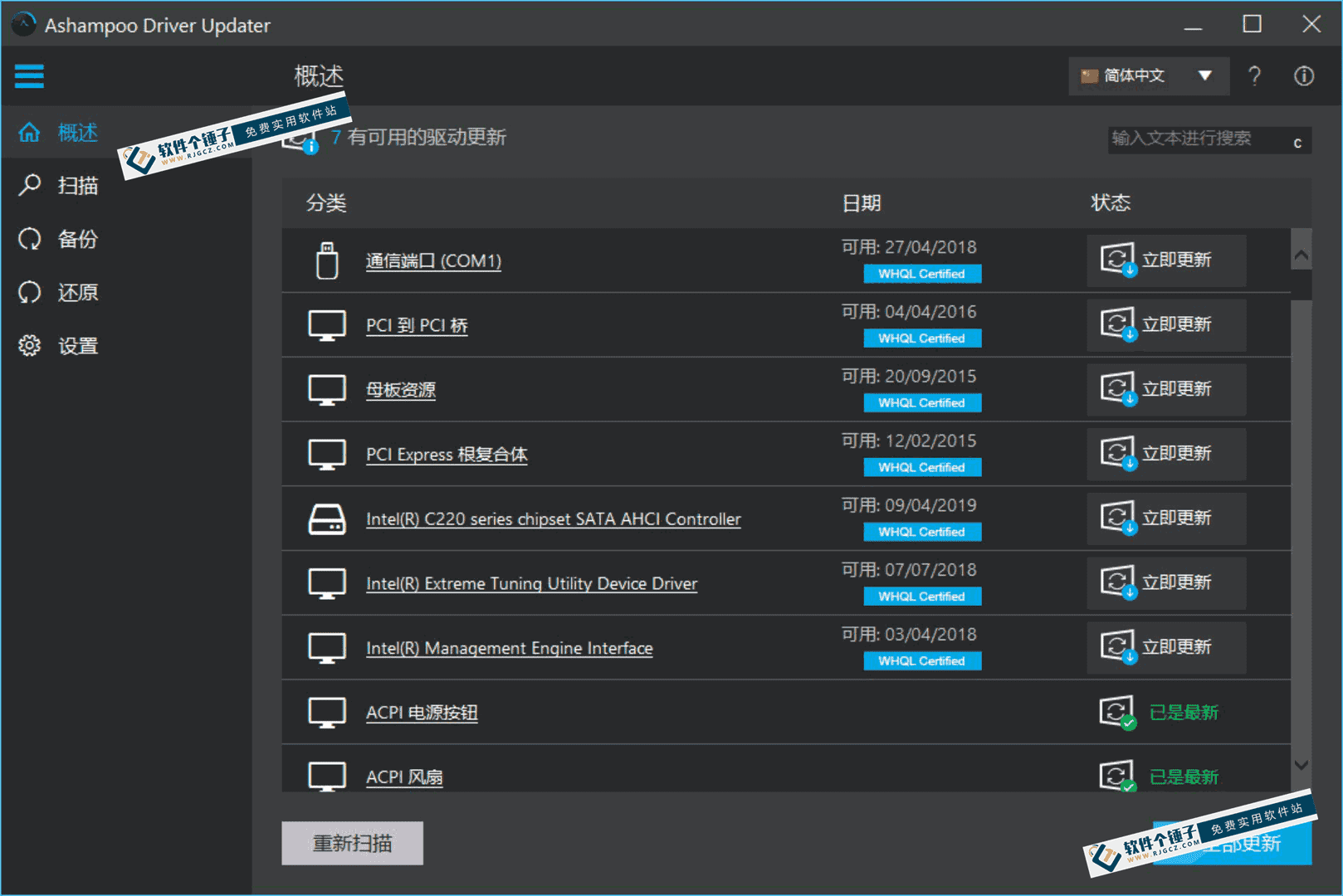
Task: Open the ACPI 风扇 link
Action: [x=404, y=777]
